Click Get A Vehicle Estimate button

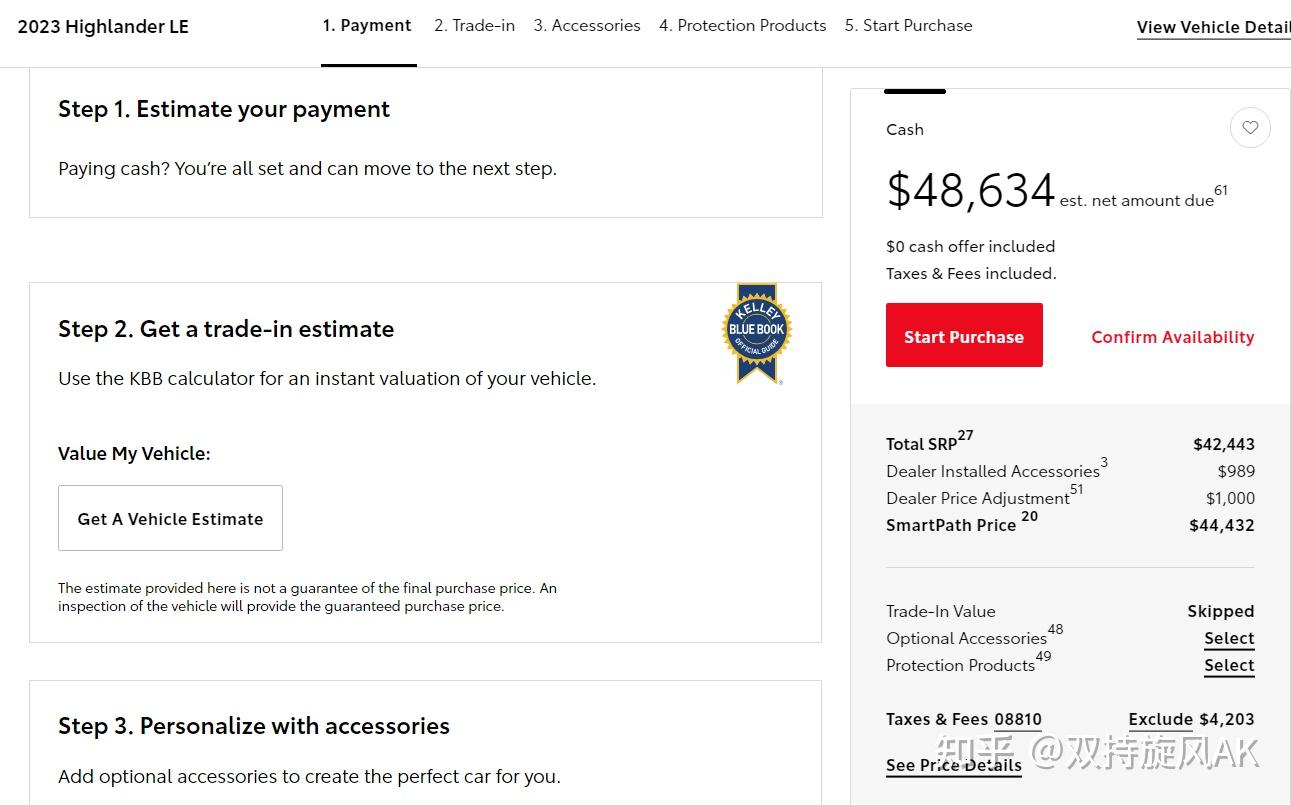pyautogui.click(x=170, y=518)
